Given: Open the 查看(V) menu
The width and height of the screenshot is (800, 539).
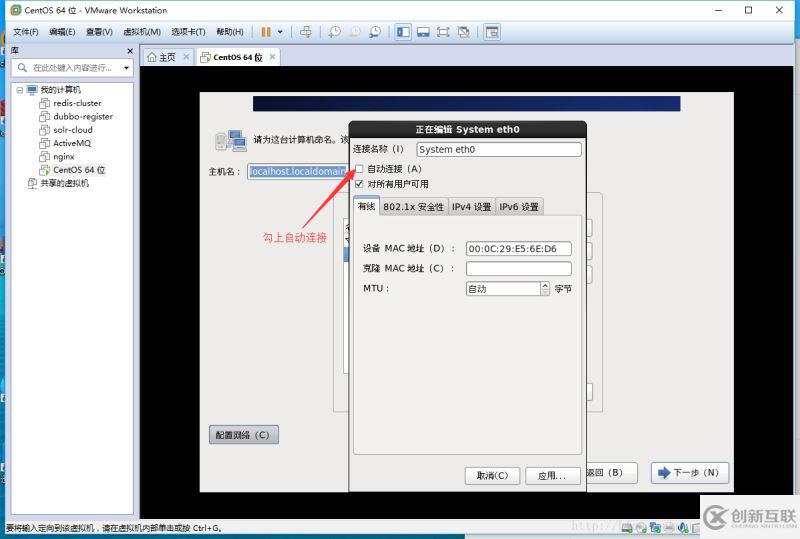Looking at the screenshot, I should pyautogui.click(x=99, y=32).
